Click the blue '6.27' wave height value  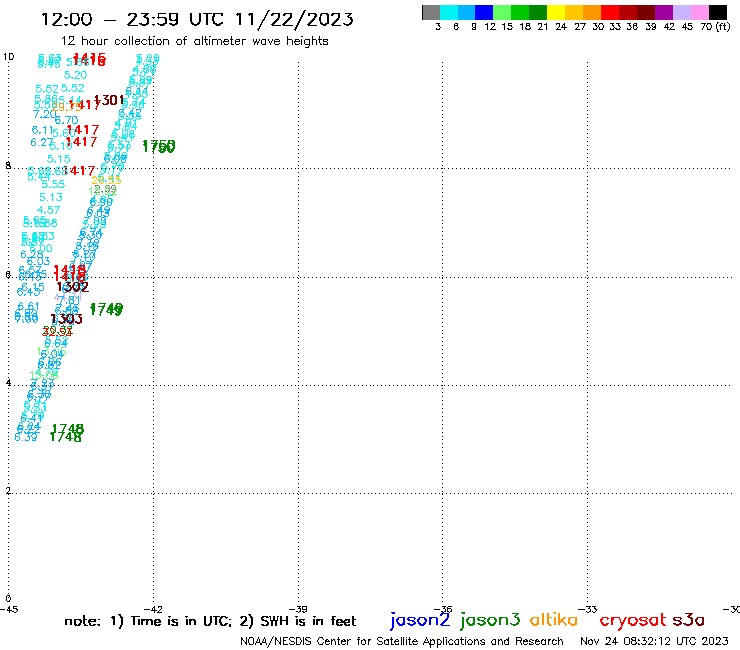pos(42,142)
